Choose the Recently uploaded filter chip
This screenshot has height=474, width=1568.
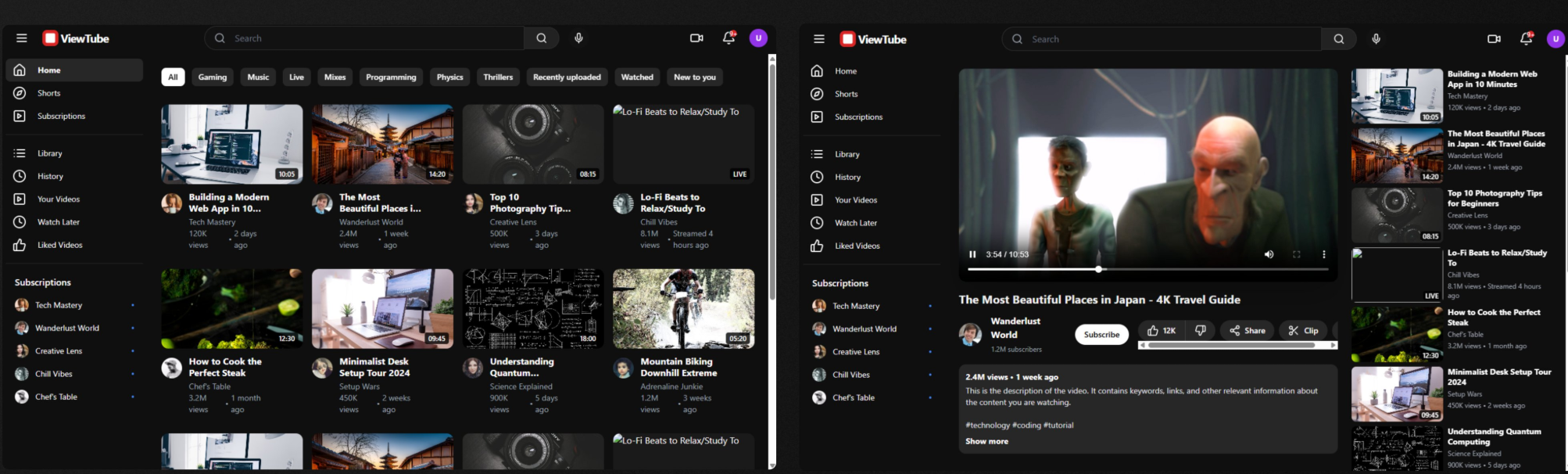tap(567, 77)
